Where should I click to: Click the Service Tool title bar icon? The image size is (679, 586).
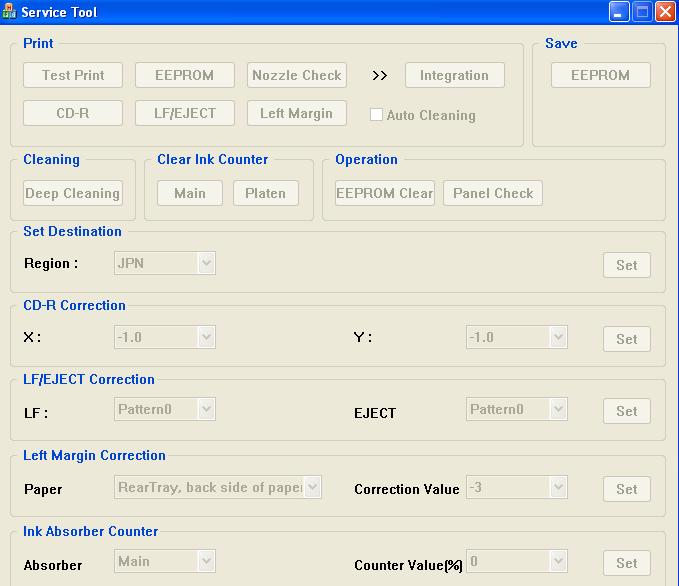9,11
